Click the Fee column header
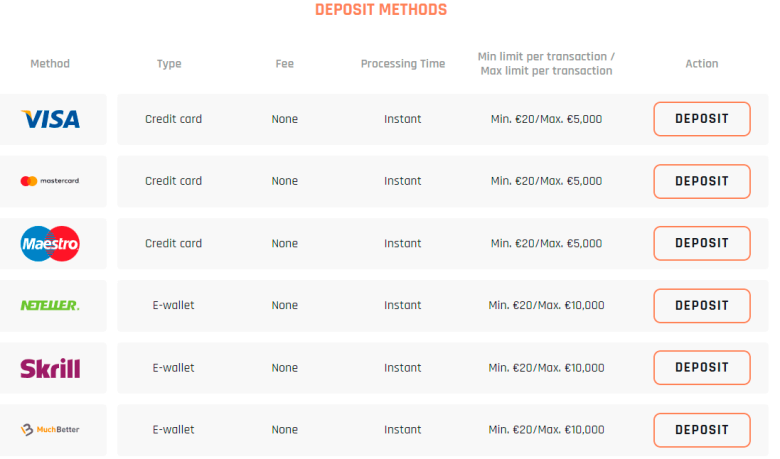 tap(284, 63)
